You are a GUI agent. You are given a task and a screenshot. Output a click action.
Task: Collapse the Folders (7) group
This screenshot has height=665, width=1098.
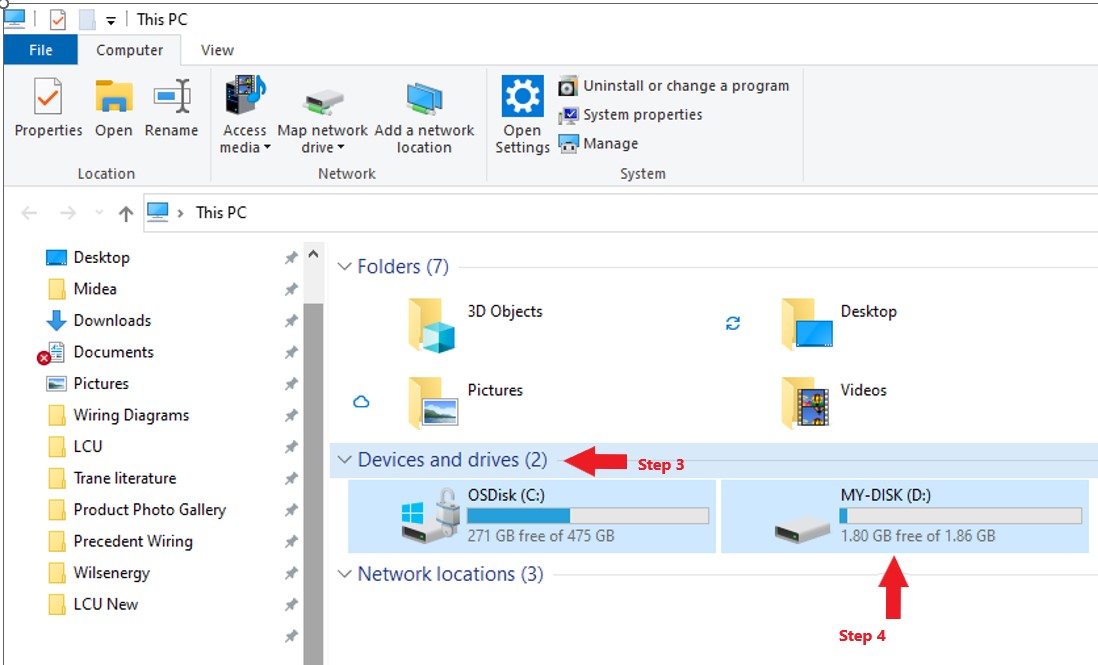(x=344, y=267)
